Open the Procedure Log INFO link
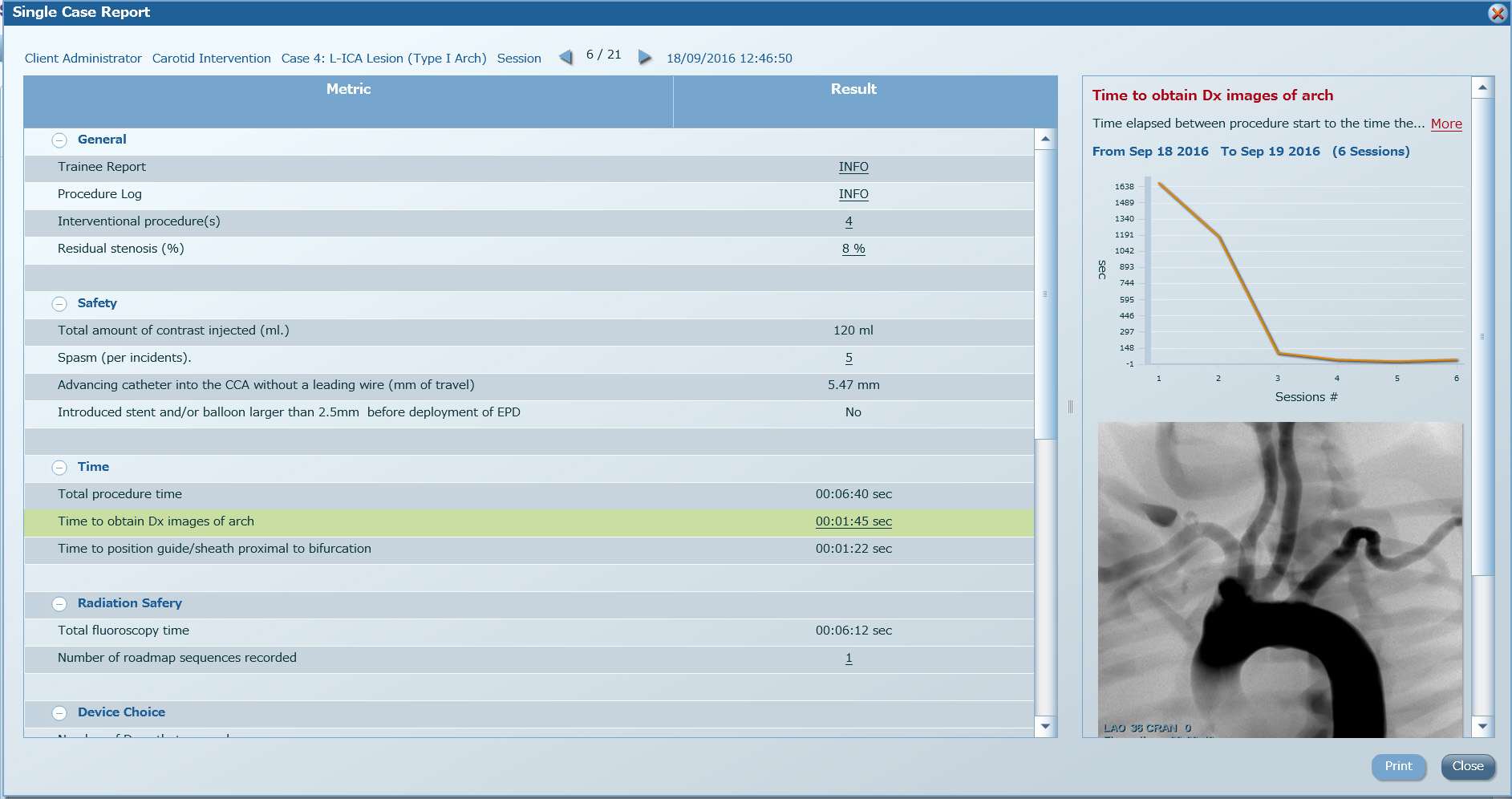1512x799 pixels. click(853, 194)
